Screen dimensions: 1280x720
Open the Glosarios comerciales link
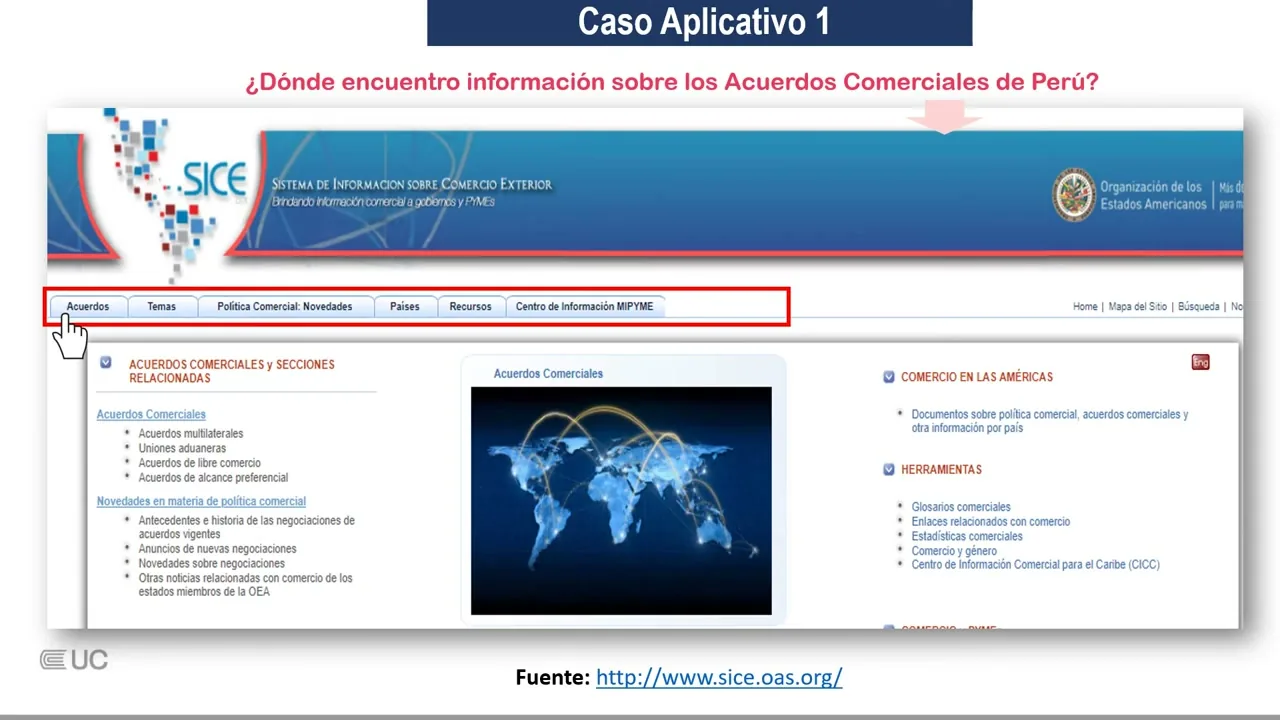coord(961,507)
